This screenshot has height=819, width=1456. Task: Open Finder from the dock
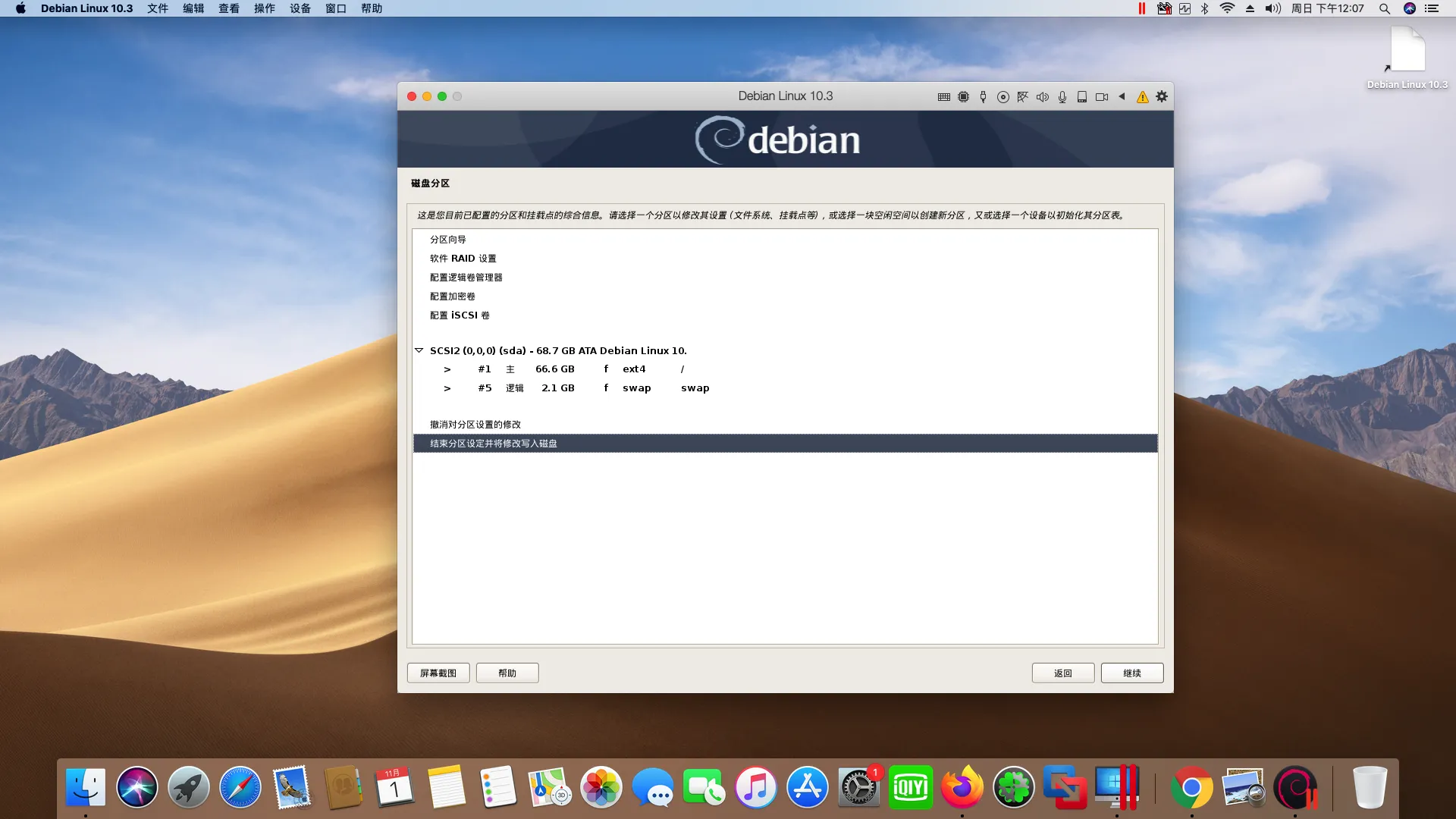(x=86, y=788)
